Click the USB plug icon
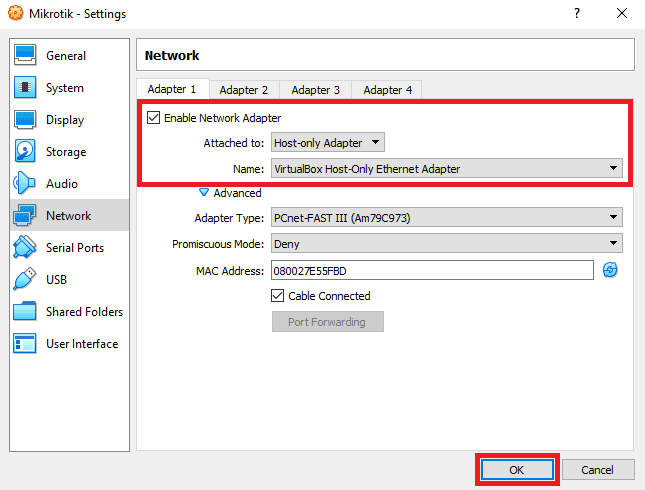645x490 pixels. pos(25,279)
